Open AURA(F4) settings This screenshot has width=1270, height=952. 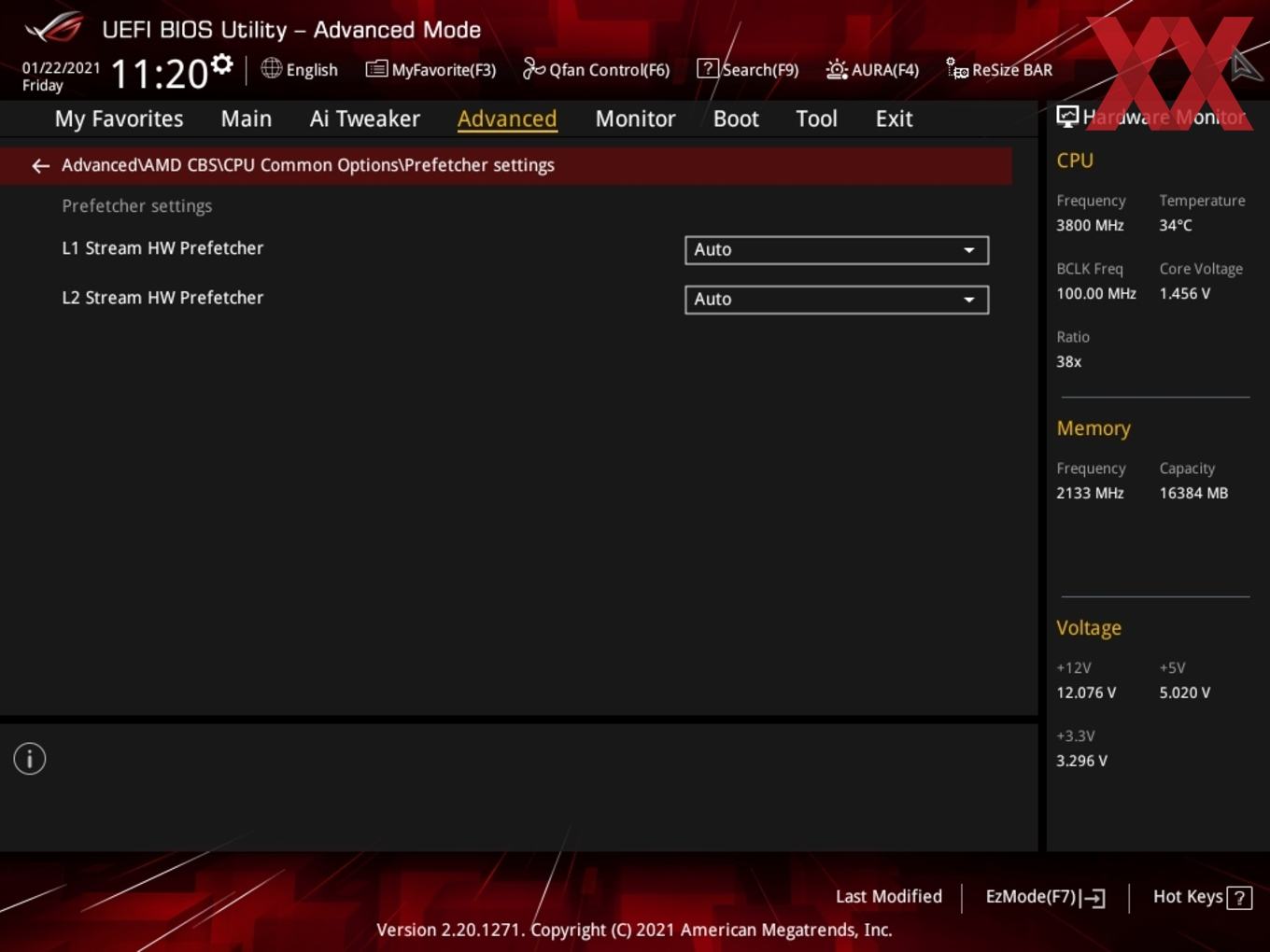coord(872,69)
